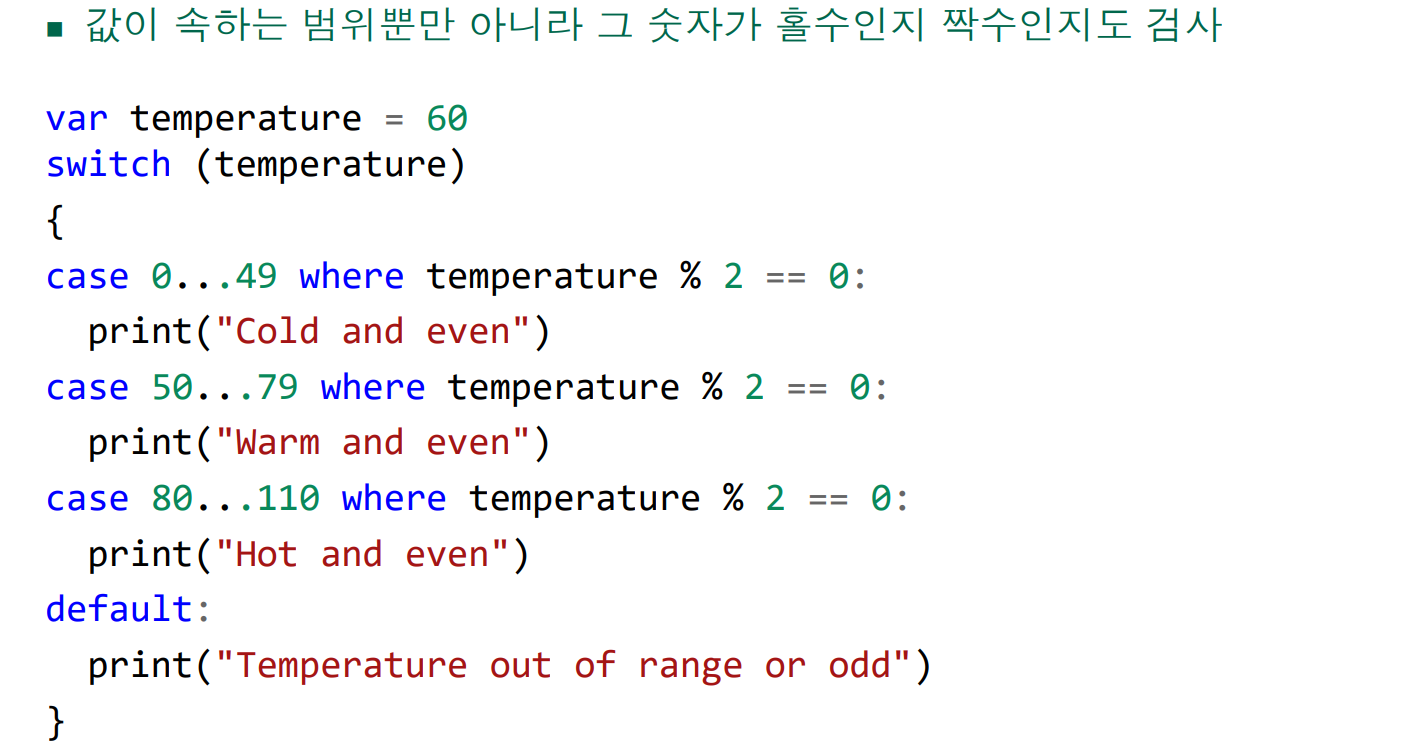Click the 'var' keyword on the first code line
This screenshot has width=1421, height=749.
77,119
